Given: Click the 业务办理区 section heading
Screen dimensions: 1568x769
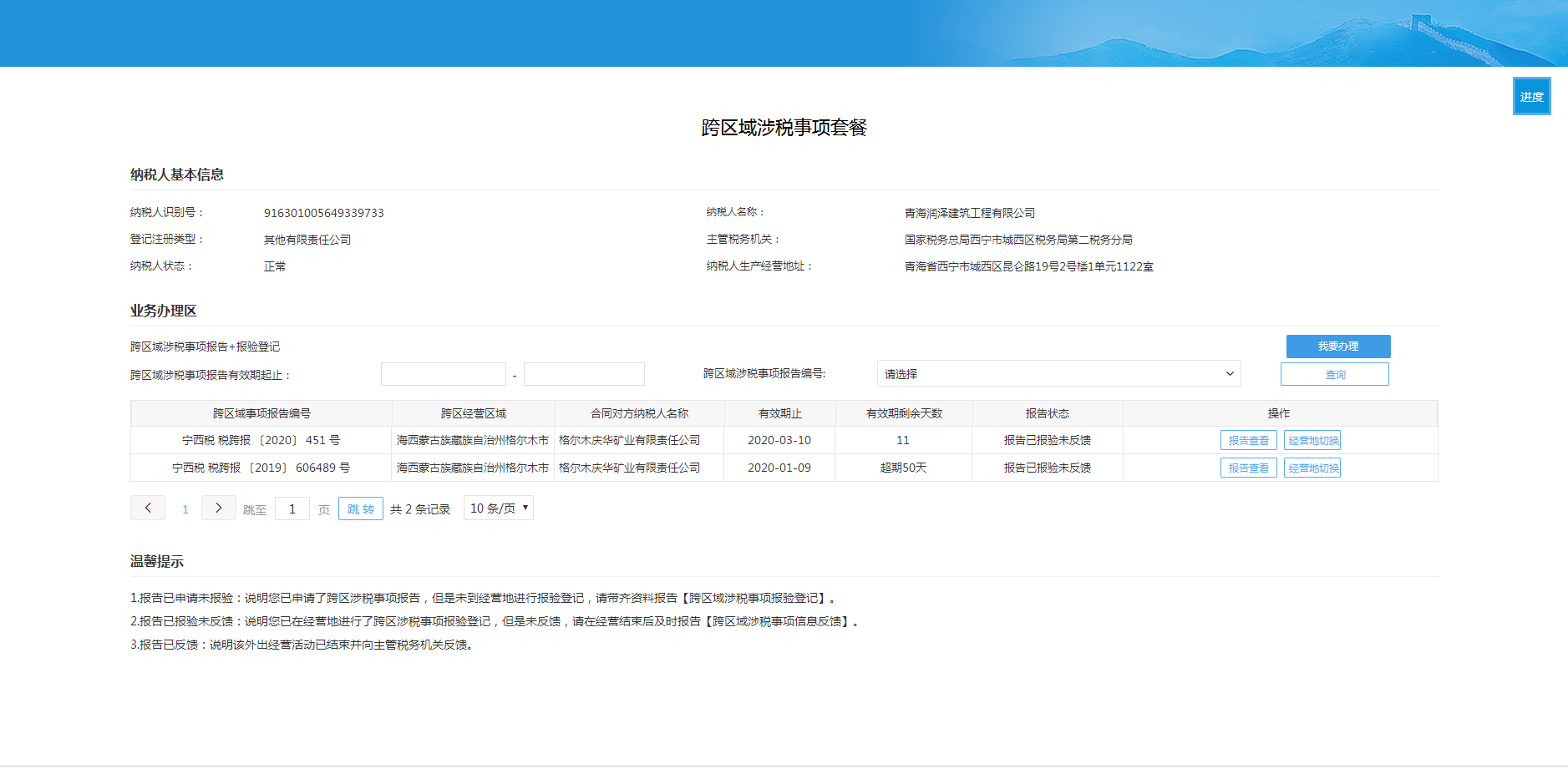Looking at the screenshot, I should (164, 311).
